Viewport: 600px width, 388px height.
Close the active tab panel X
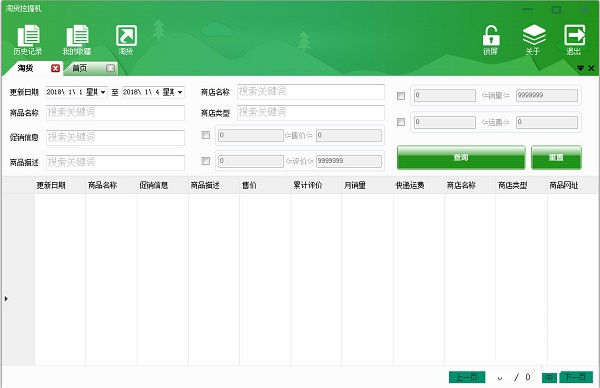pyautogui.click(x=591, y=68)
